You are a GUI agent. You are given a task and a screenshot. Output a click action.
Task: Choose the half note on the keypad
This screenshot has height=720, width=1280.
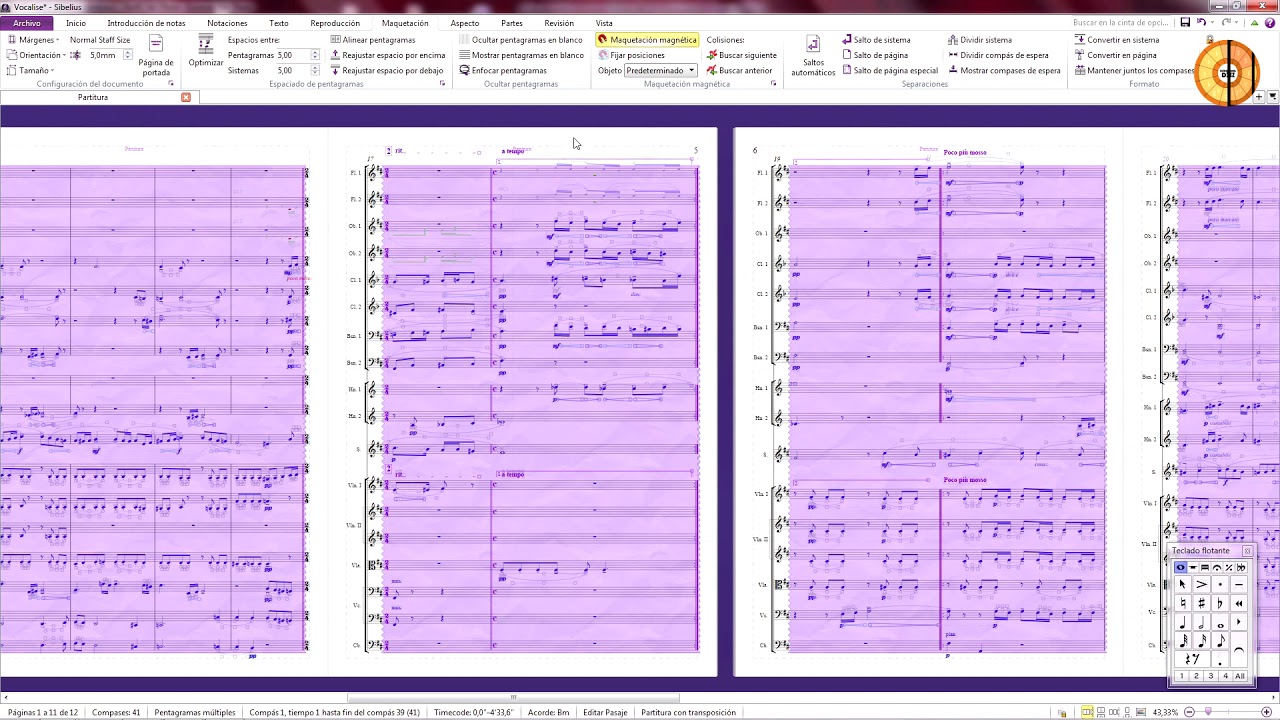pyautogui.click(x=1202, y=622)
